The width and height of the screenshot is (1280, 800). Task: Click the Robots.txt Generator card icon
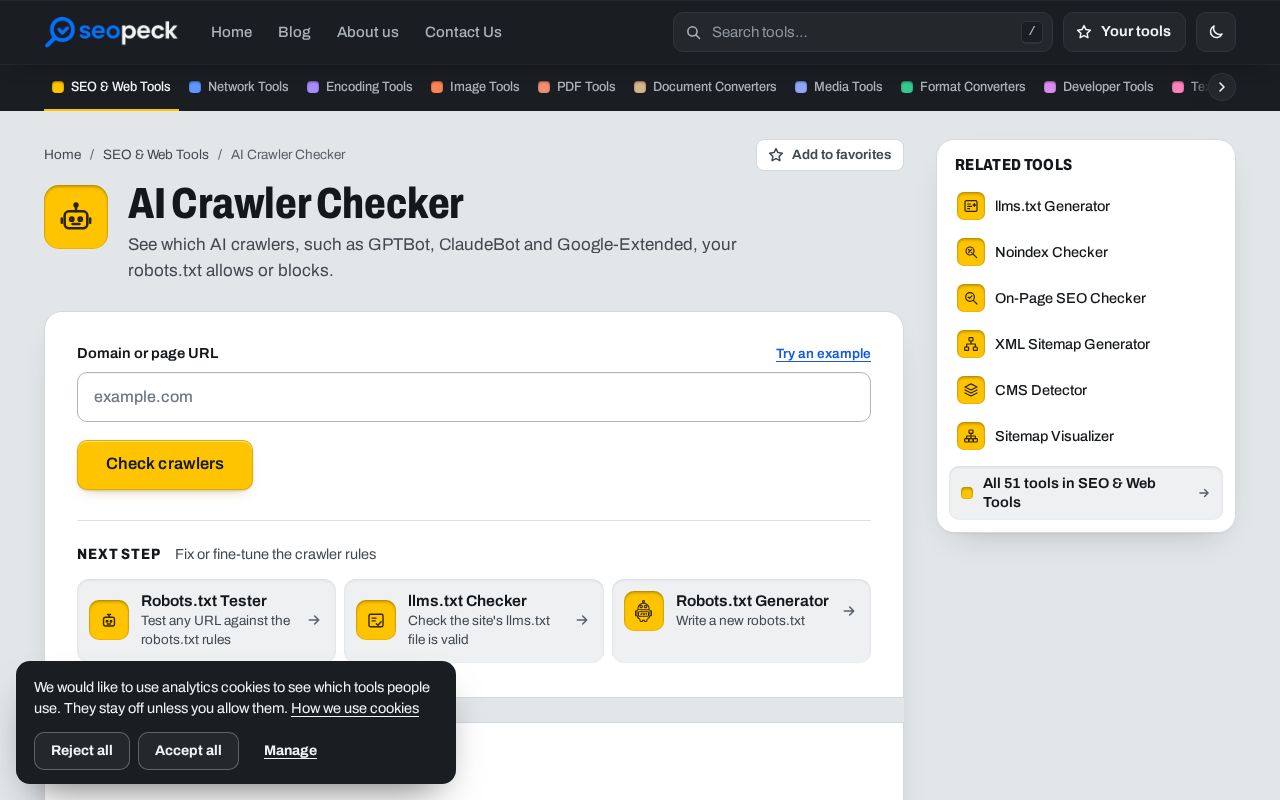pyautogui.click(x=644, y=611)
